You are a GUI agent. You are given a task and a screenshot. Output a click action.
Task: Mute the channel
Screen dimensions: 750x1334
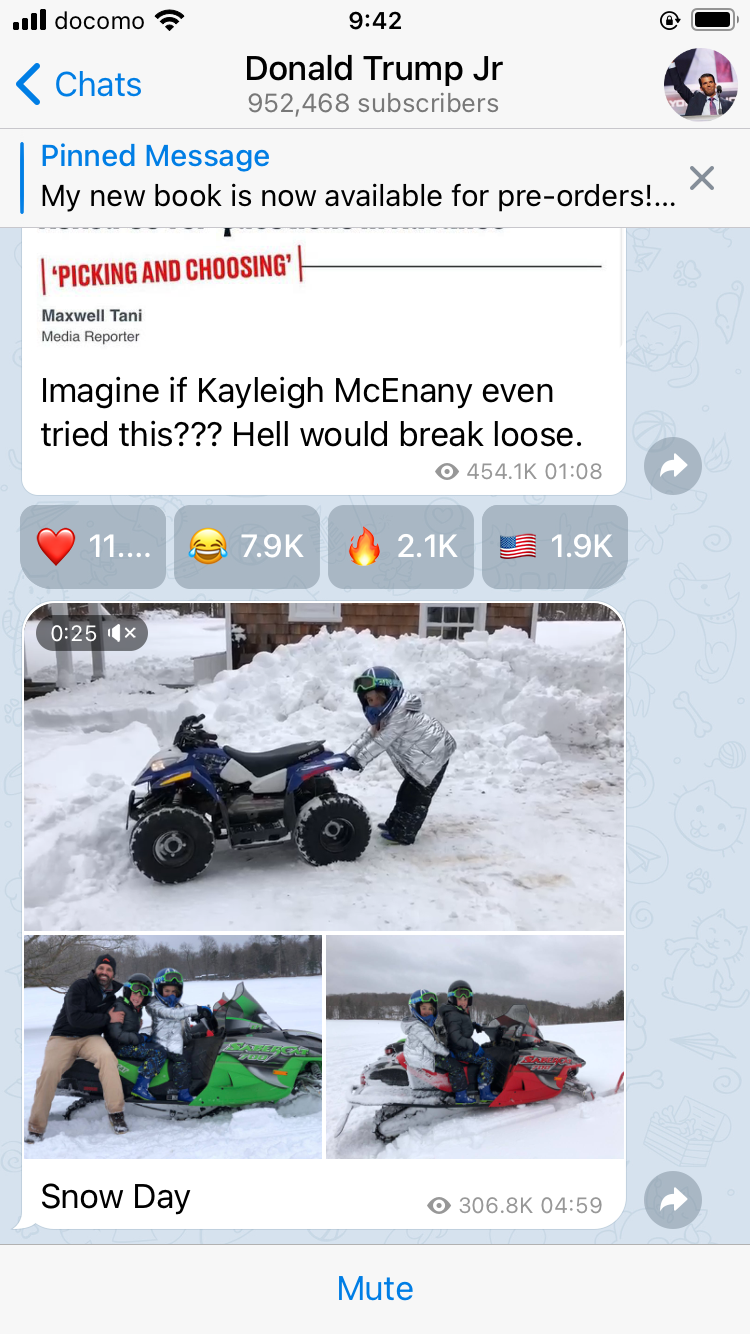point(375,1288)
